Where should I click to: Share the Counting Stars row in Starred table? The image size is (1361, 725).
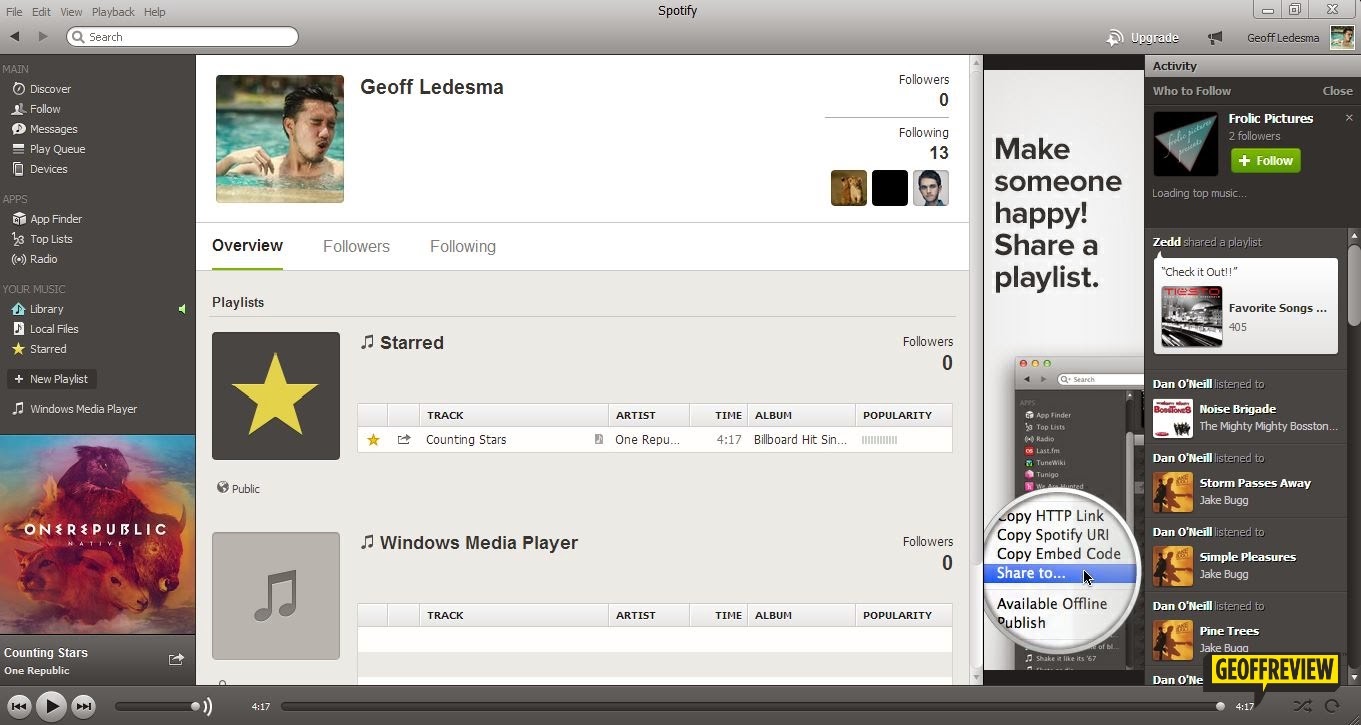point(404,439)
